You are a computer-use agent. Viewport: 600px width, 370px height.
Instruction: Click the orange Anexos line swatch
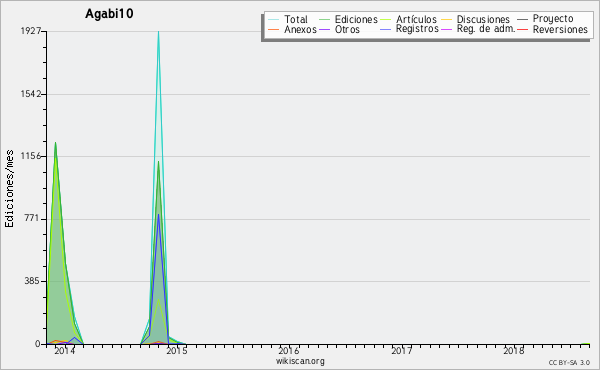(x=274, y=29)
